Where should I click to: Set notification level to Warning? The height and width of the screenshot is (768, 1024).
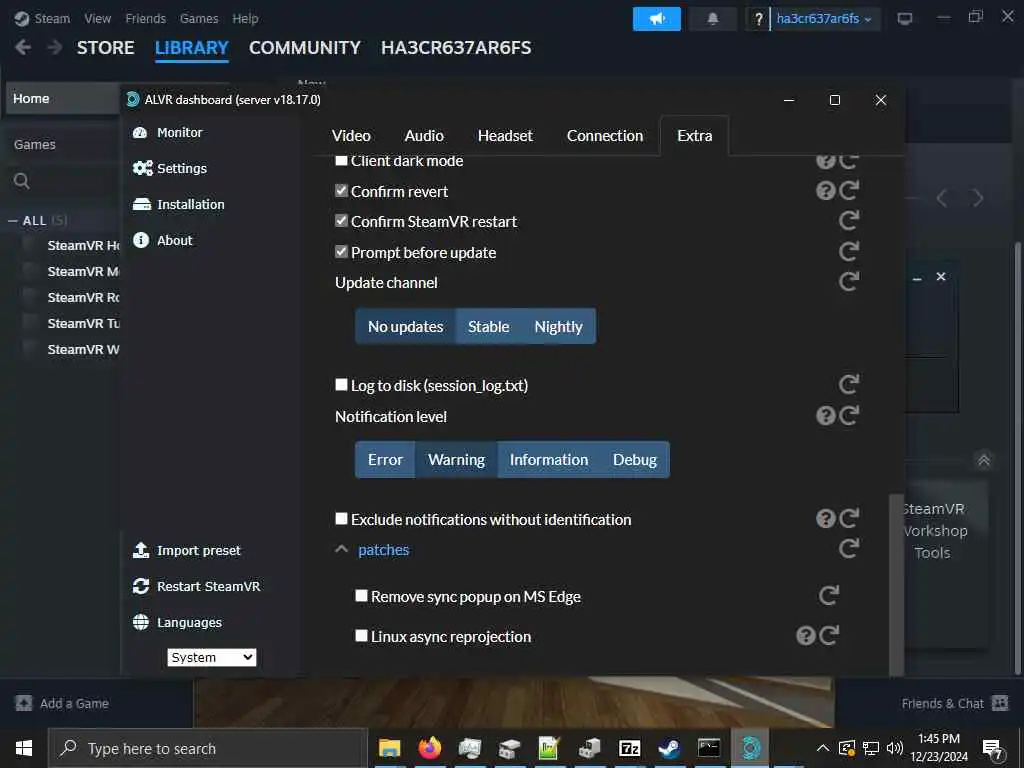point(456,460)
